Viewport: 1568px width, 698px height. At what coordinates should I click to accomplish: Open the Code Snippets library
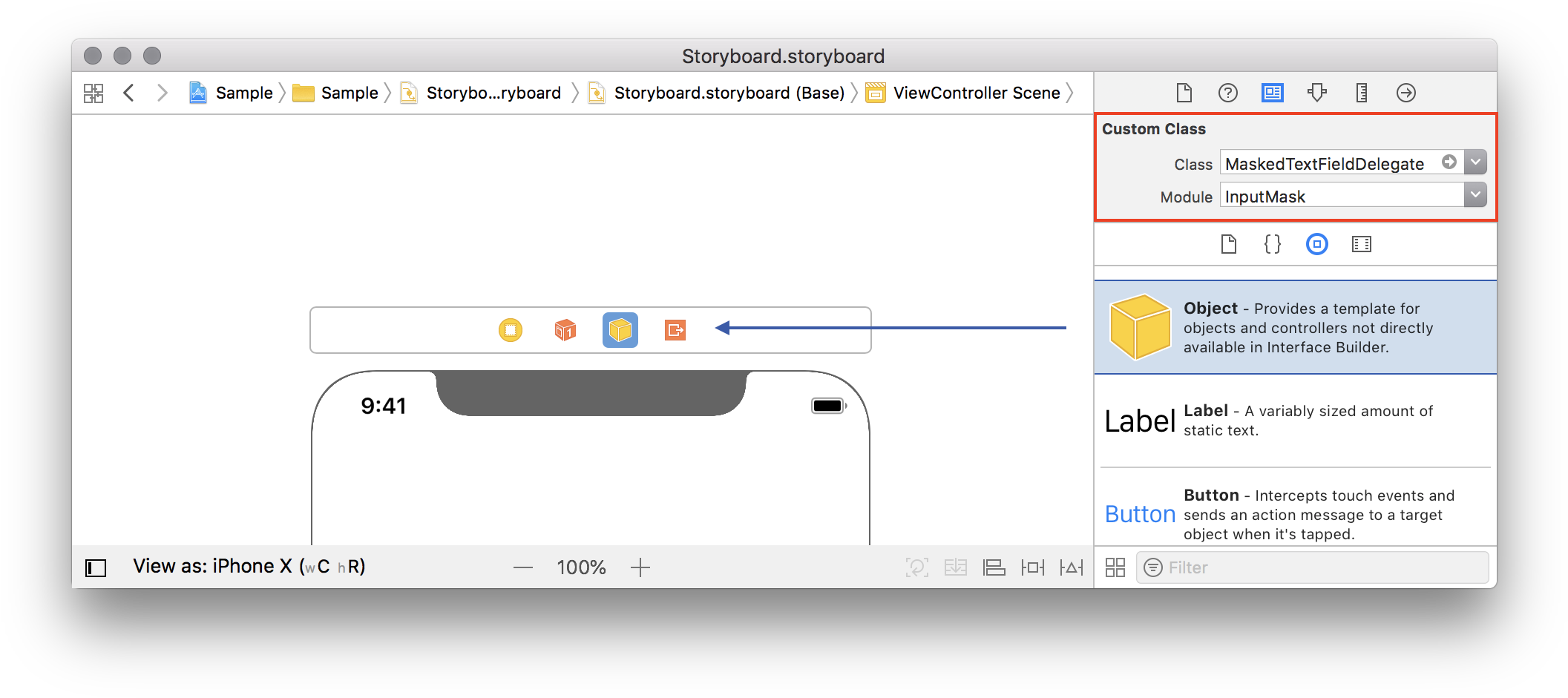[1272, 244]
